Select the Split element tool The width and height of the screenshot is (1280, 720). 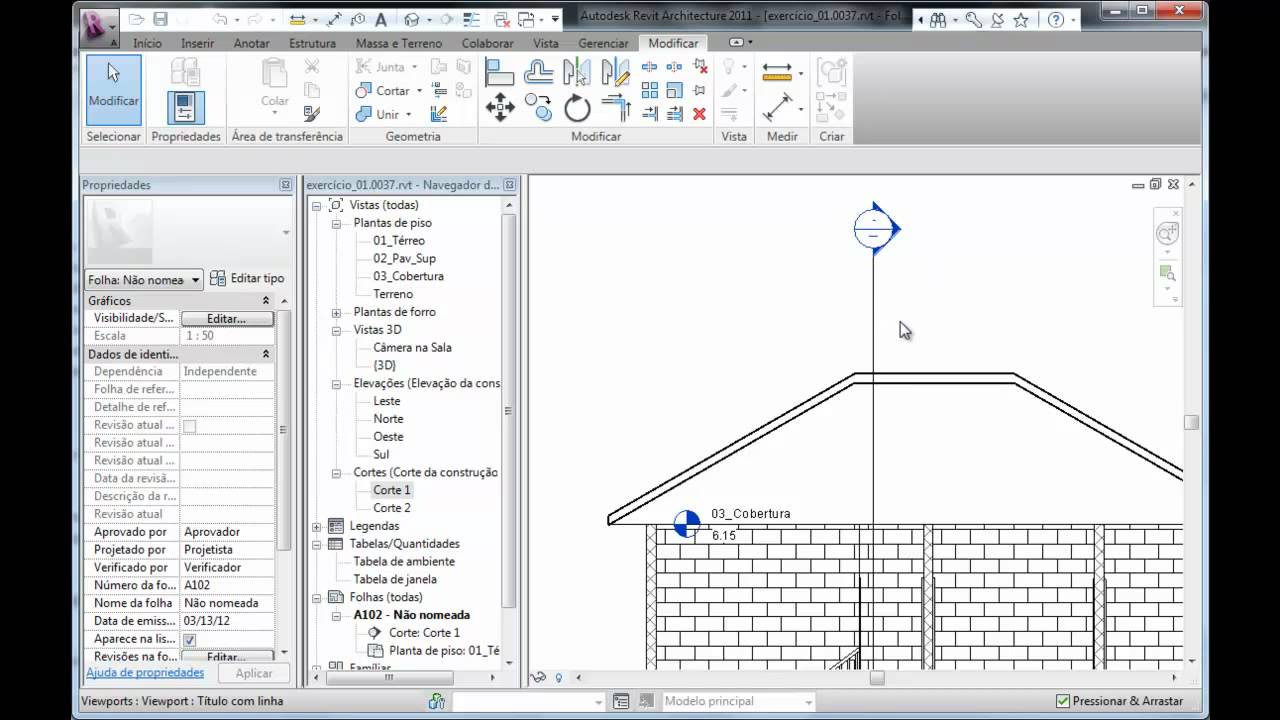coord(649,67)
